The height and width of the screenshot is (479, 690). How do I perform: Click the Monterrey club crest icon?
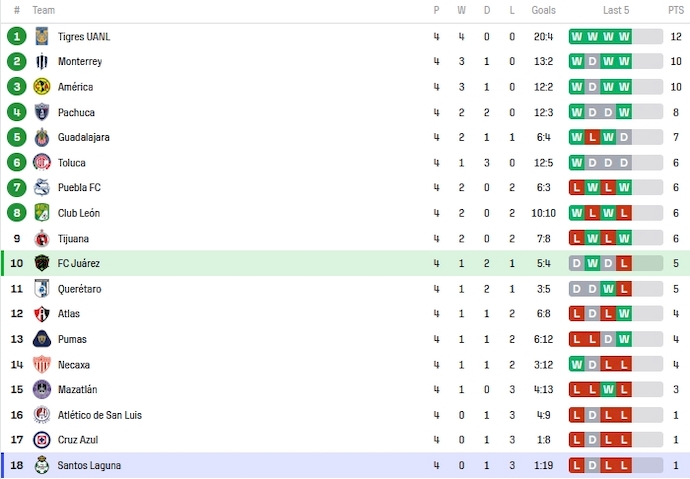(x=42, y=62)
